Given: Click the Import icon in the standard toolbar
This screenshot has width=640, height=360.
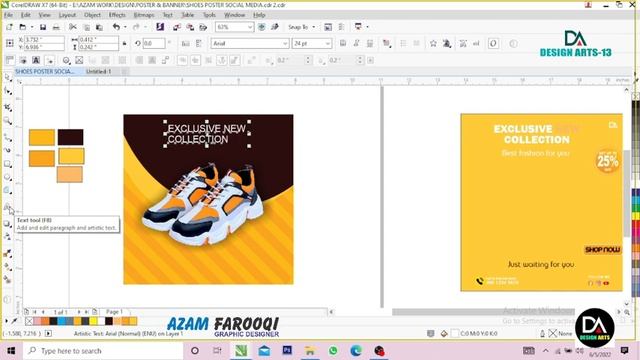Looking at the screenshot, I should click(177, 27).
